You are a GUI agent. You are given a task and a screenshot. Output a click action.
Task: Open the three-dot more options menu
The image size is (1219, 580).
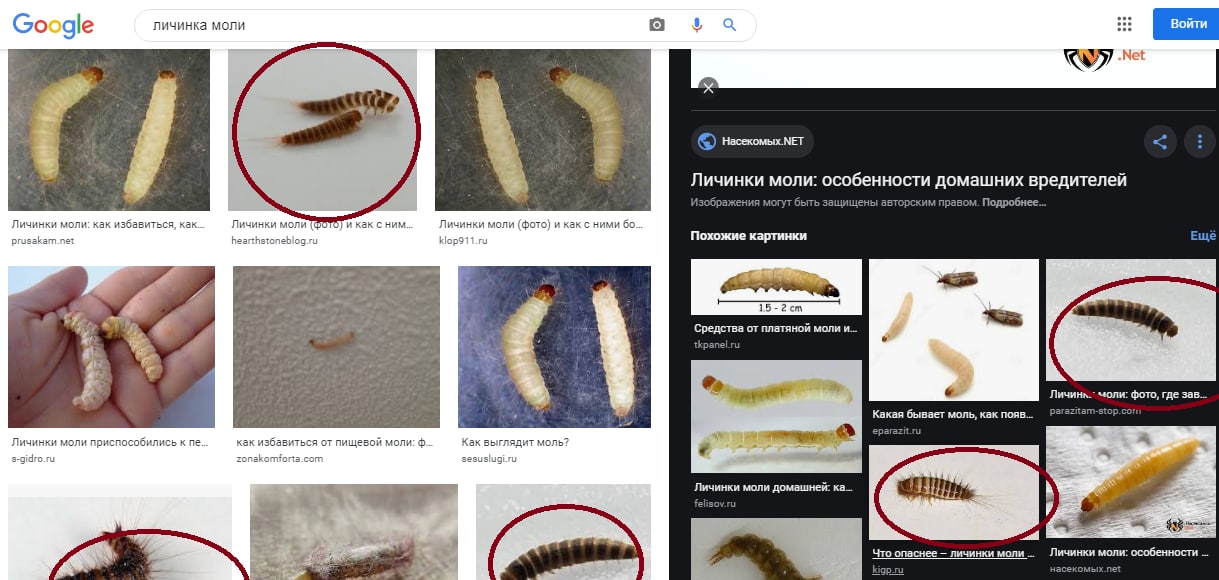pos(1199,141)
